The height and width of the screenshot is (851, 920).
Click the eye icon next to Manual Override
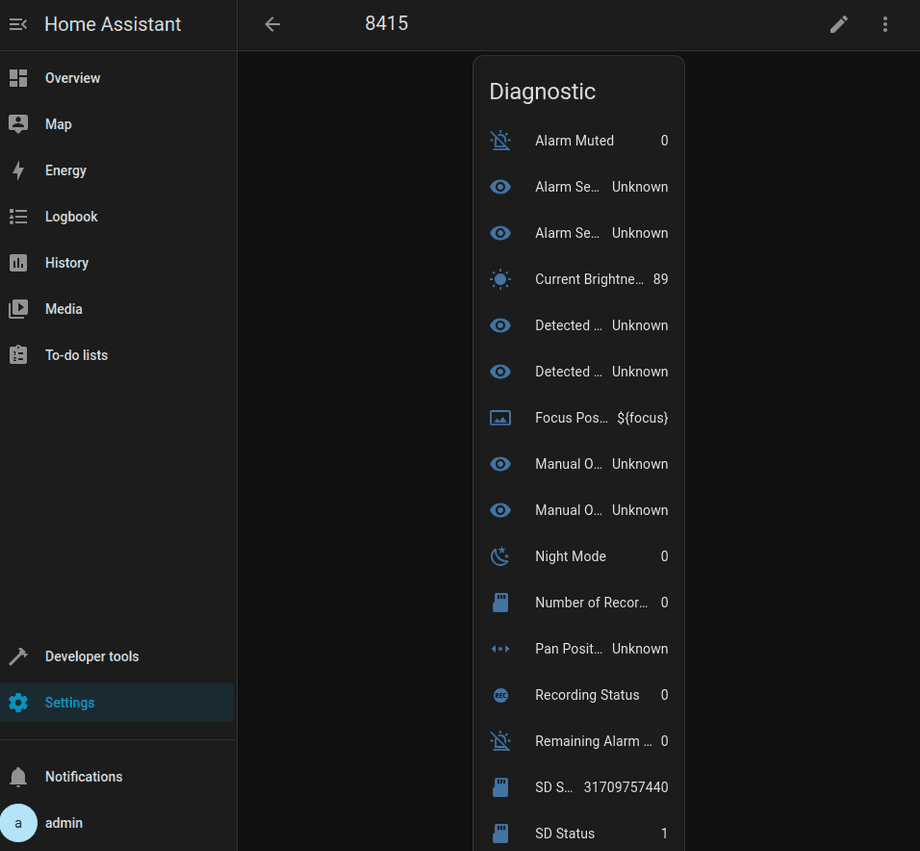pos(500,463)
